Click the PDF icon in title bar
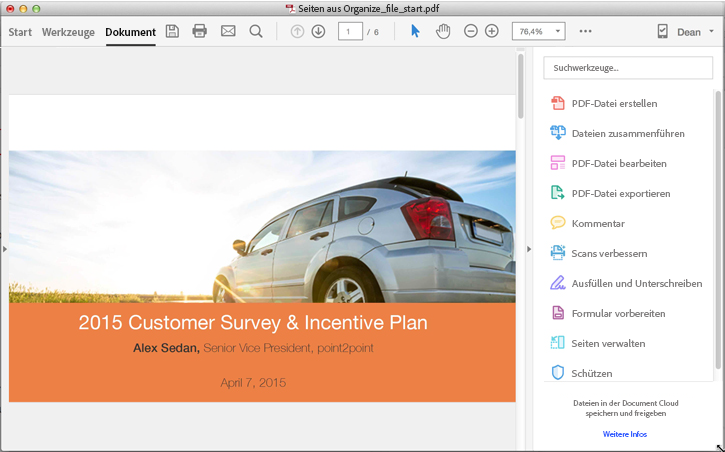The width and height of the screenshot is (725, 452). click(290, 8)
